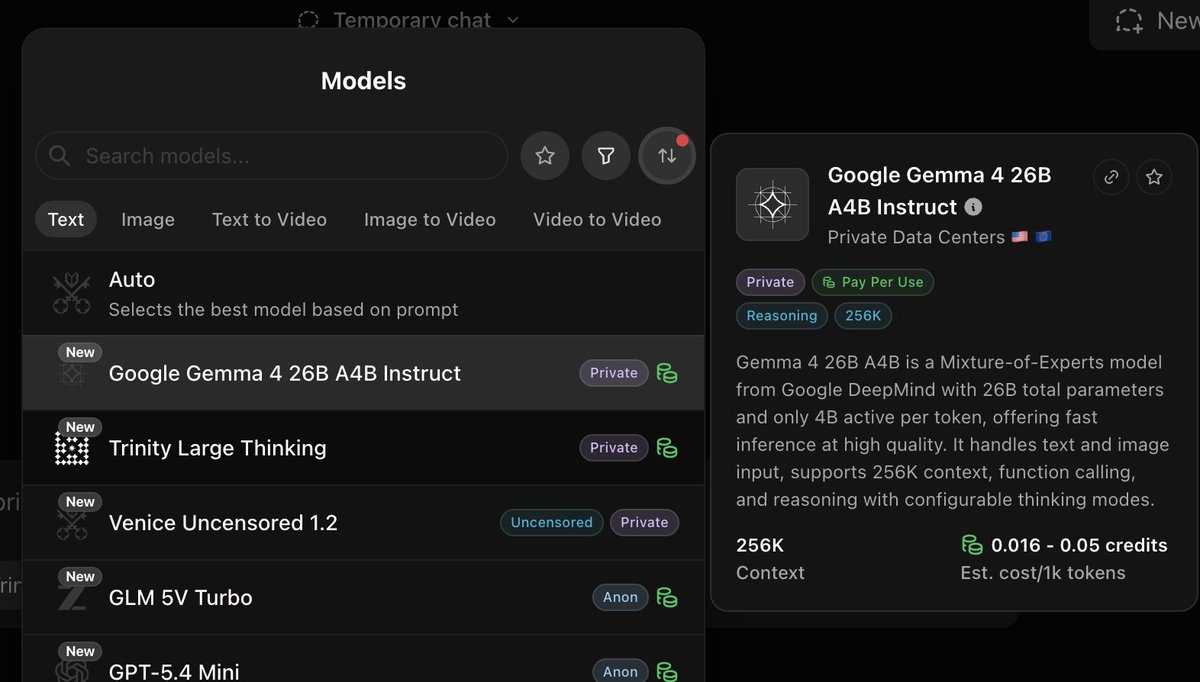This screenshot has height=682, width=1200.
Task: Click Private badge on Gemma list row
Action: click(614, 373)
